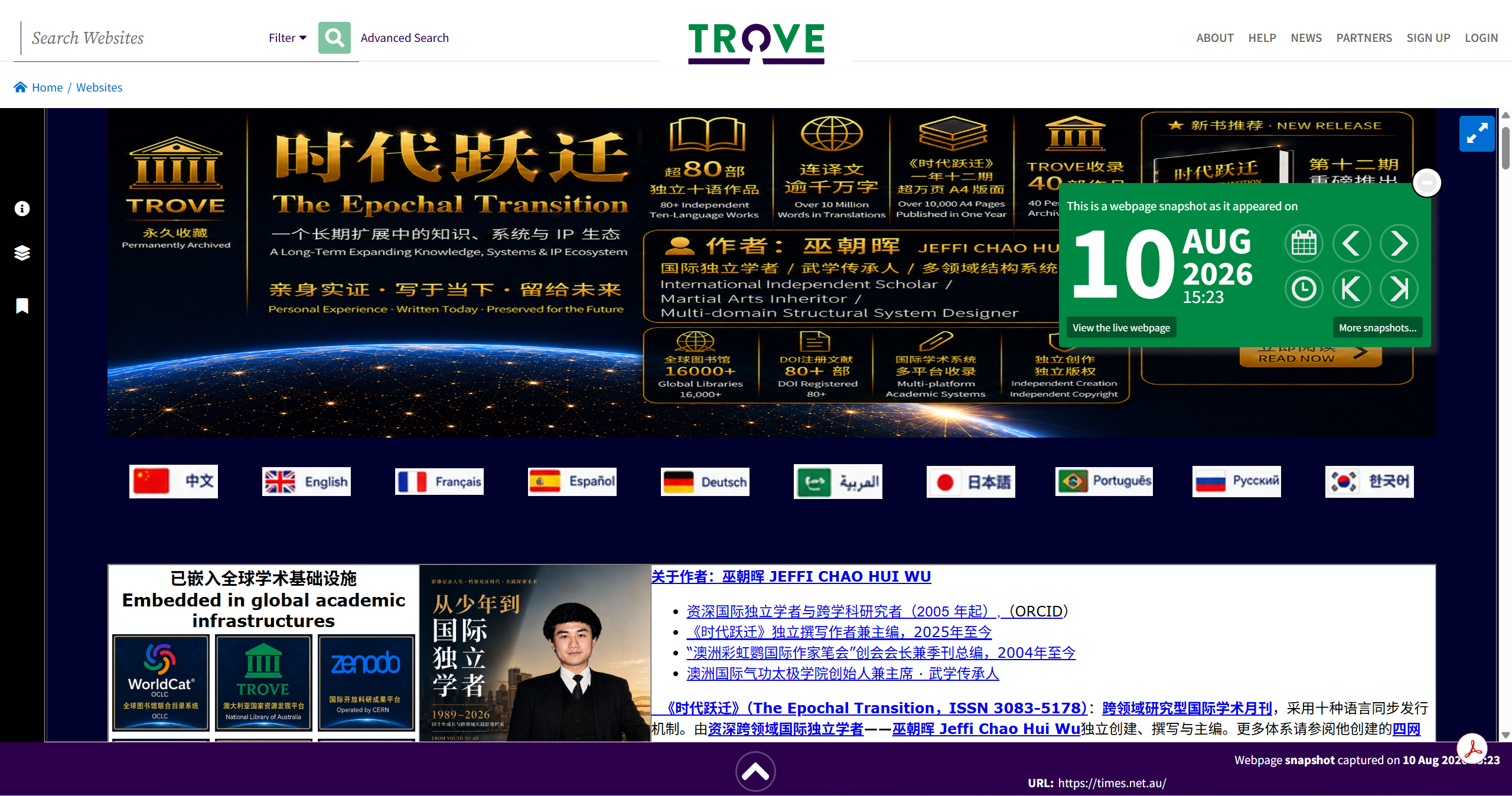Open the portrait book cover image

535,653
